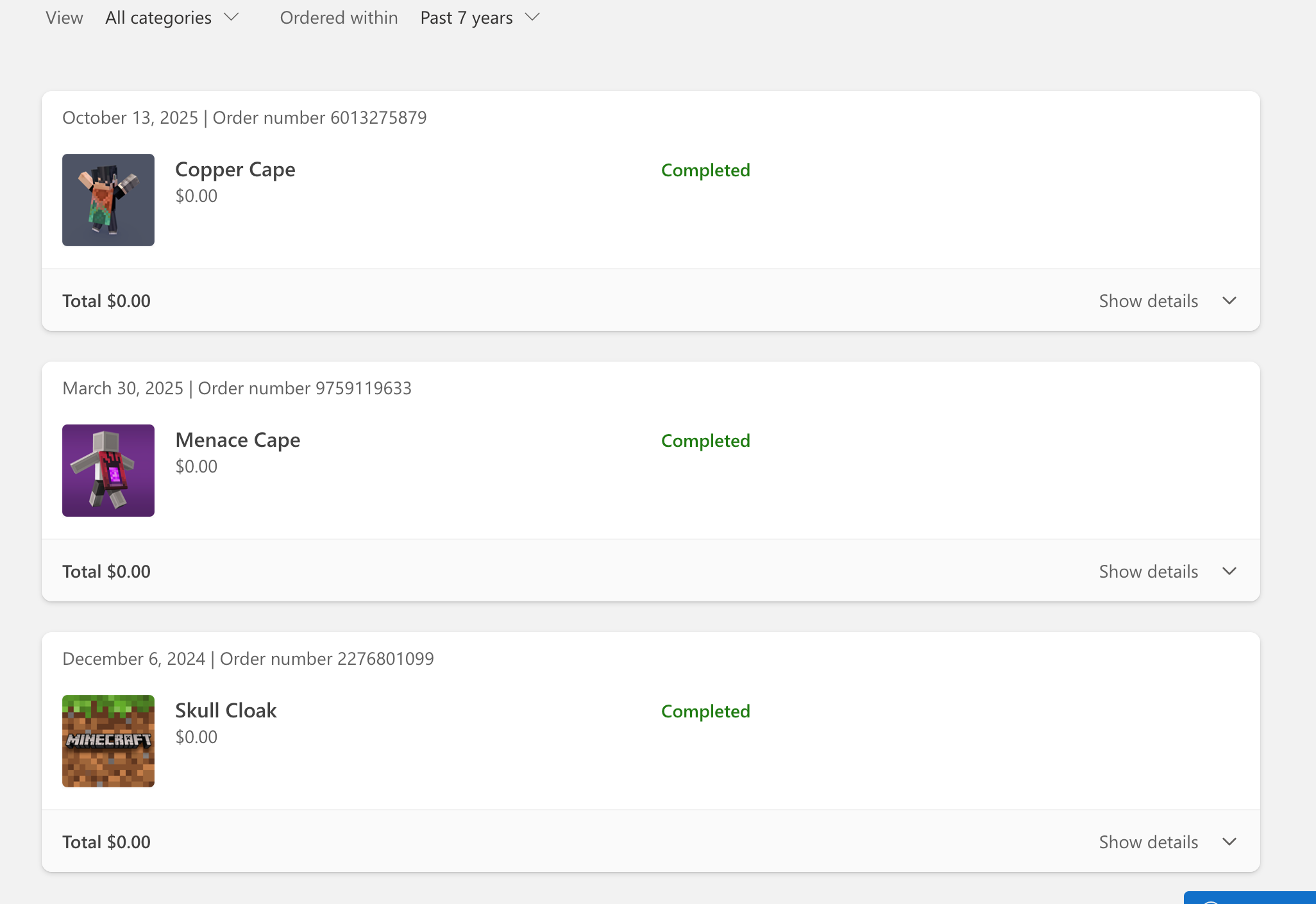This screenshot has height=904, width=1316.
Task: Expand details for the Skull Cloak order
Action: point(1148,841)
